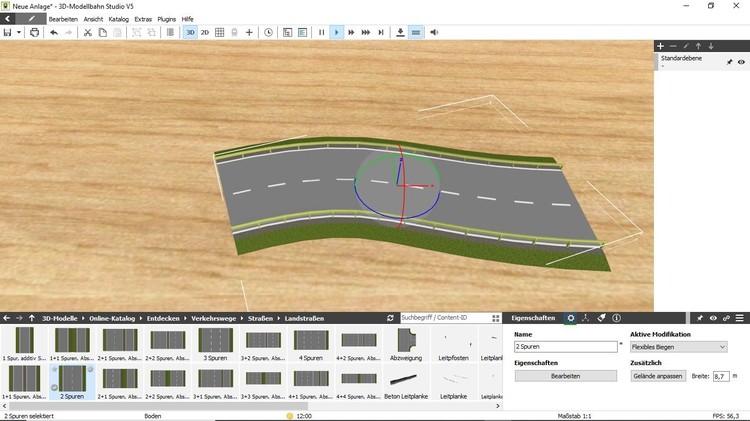Click the print icon
The image size is (750, 421).
point(35,32)
